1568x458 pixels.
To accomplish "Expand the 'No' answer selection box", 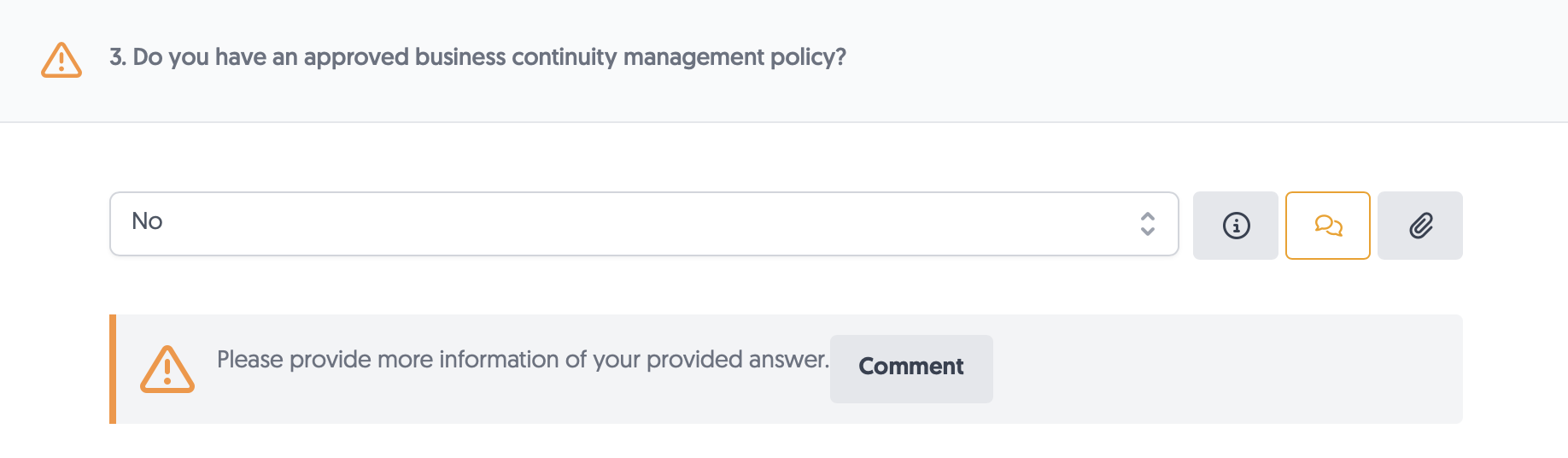I will [644, 224].
